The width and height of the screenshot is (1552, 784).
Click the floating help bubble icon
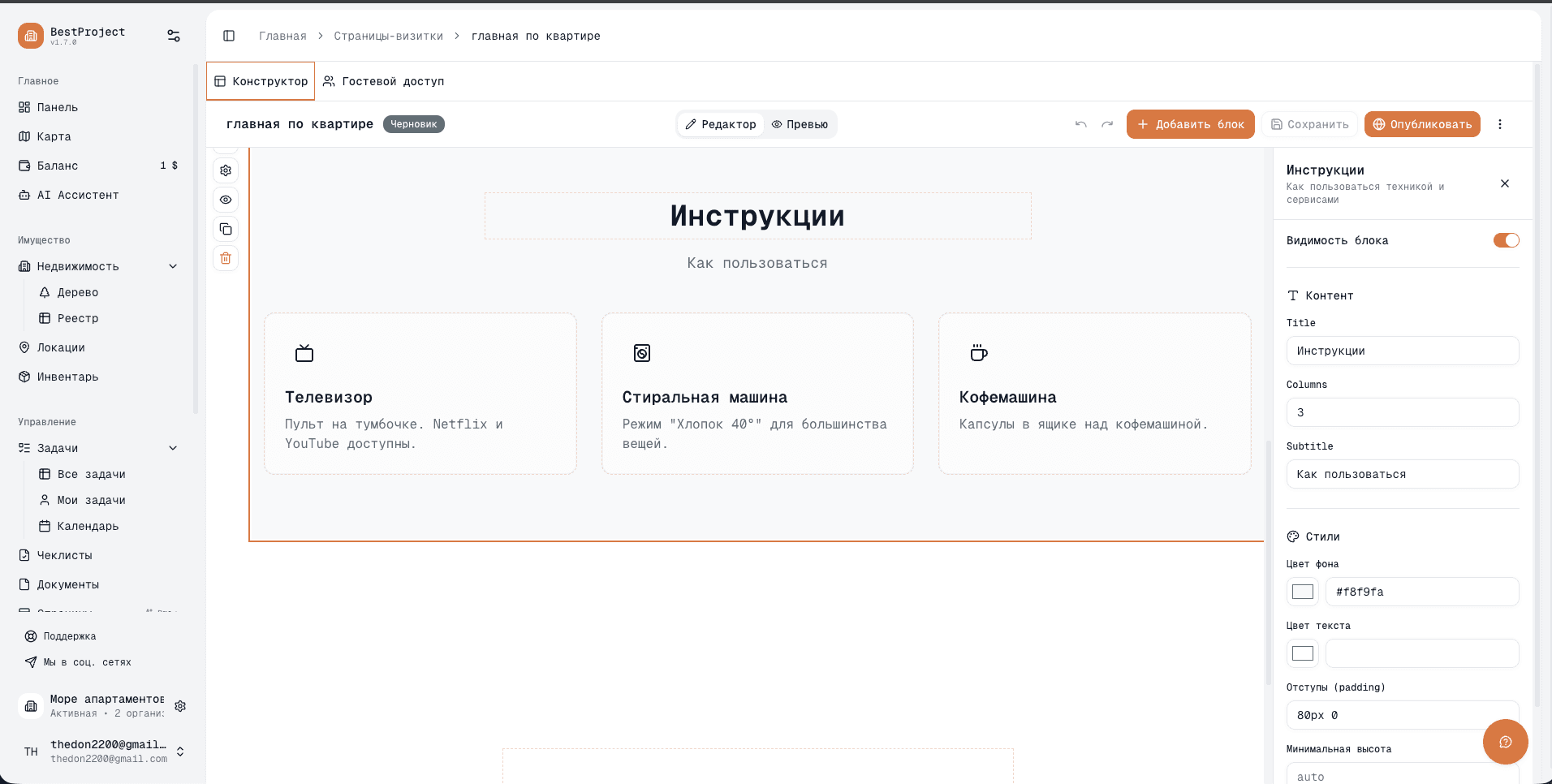1505,742
